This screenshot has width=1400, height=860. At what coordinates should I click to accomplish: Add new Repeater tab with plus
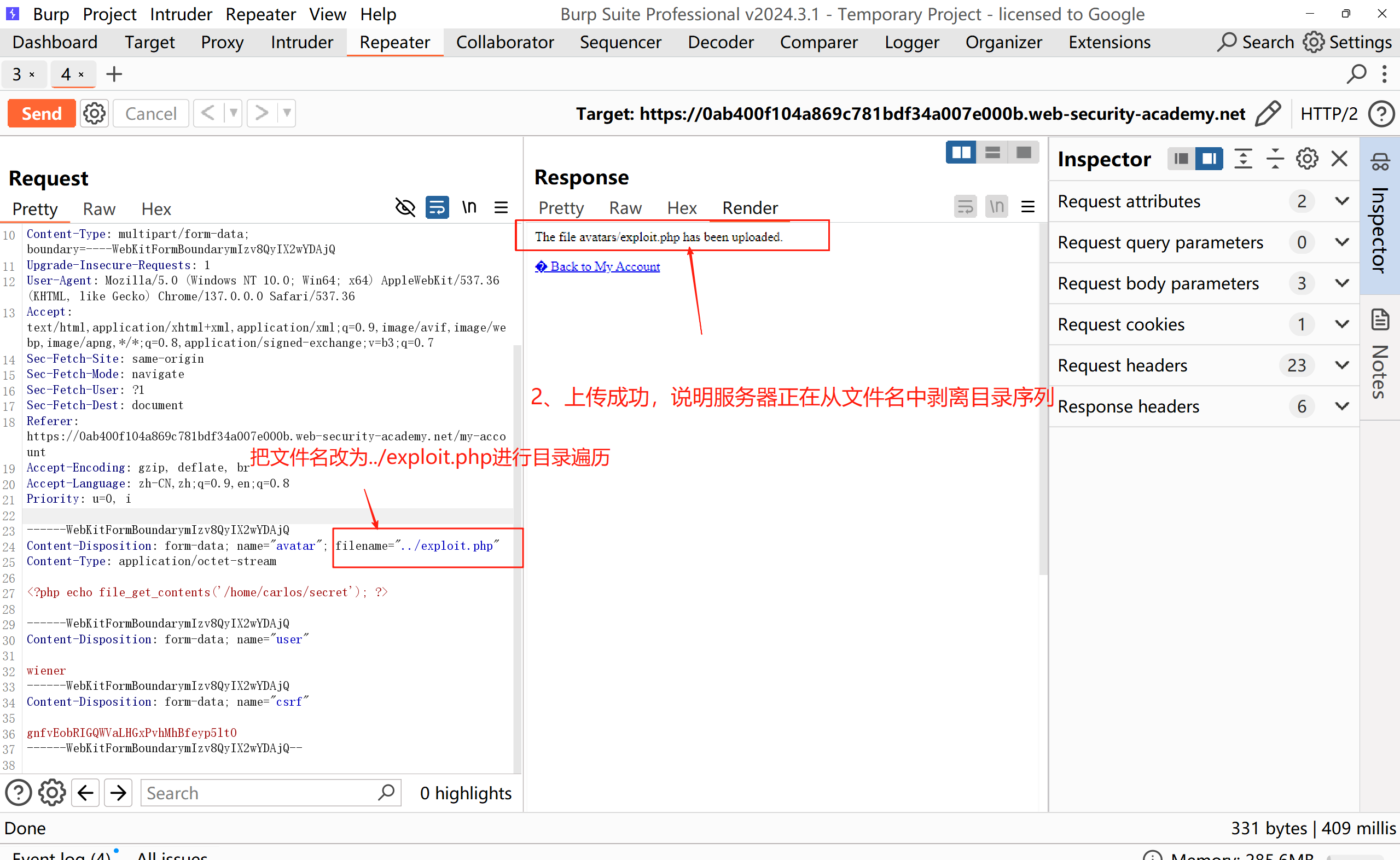point(114,74)
